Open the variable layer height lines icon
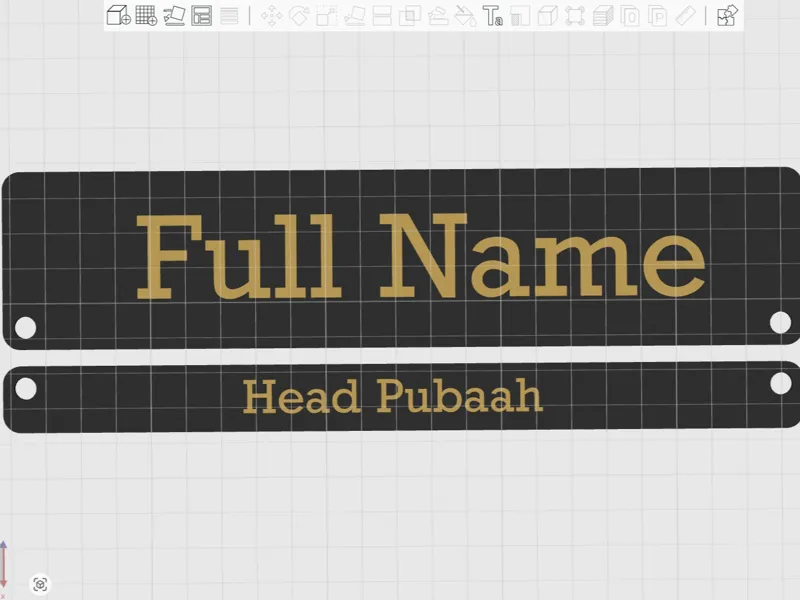800x600 pixels. tap(229, 15)
